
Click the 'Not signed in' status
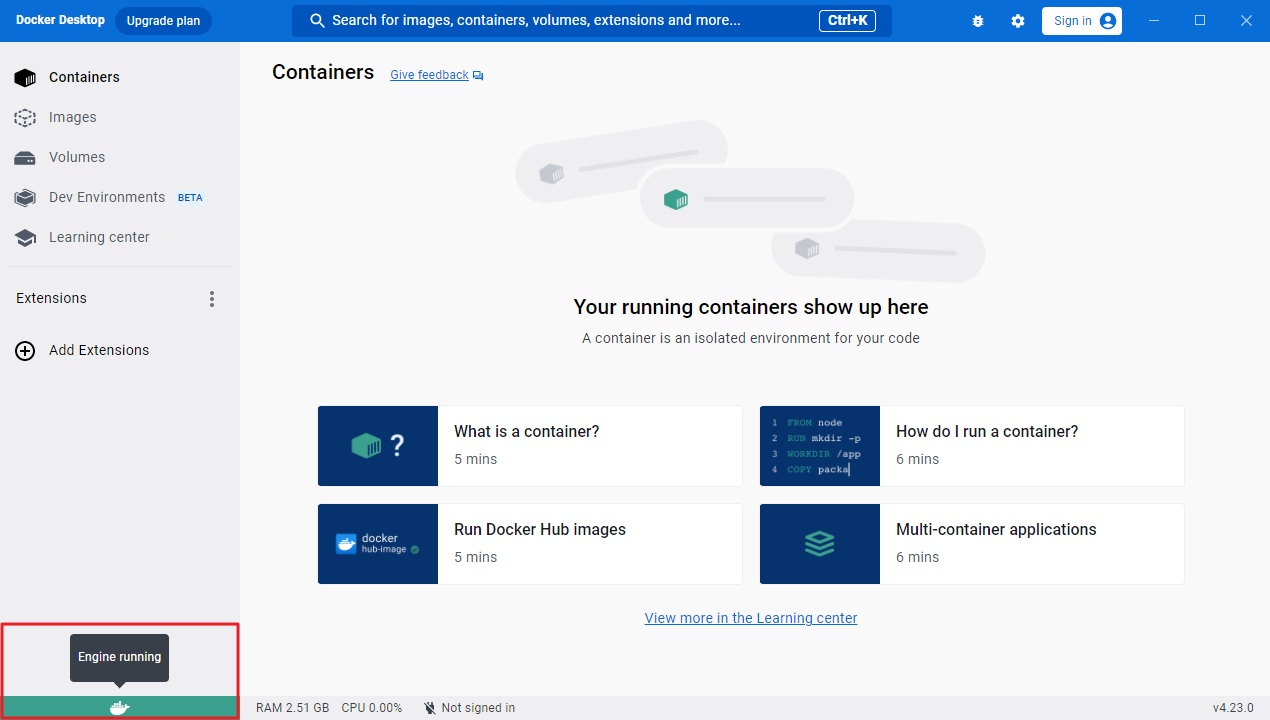(x=478, y=708)
